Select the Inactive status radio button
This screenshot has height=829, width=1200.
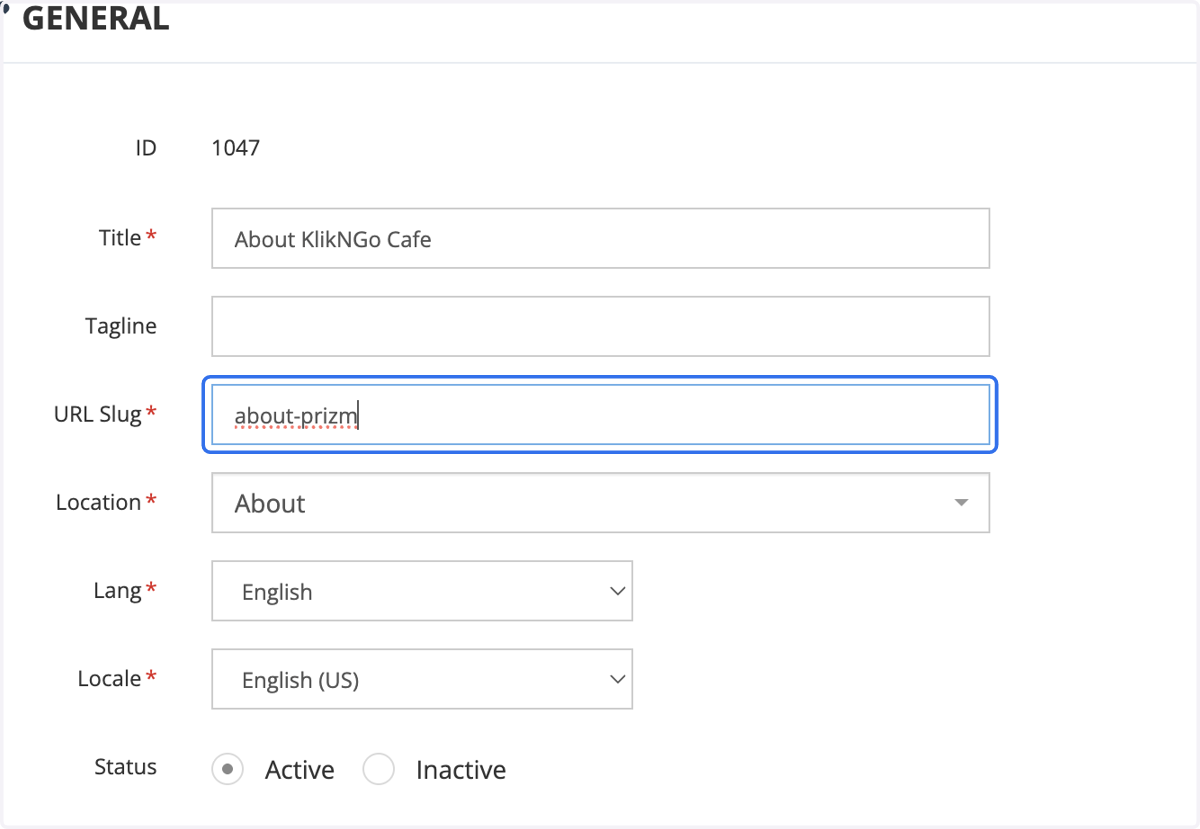click(x=379, y=769)
